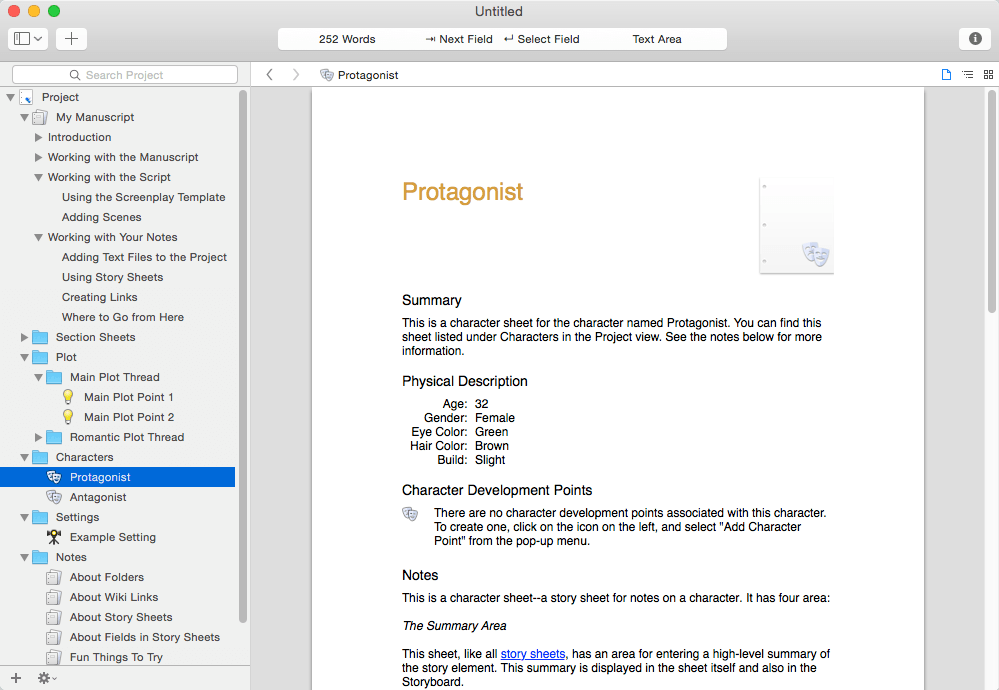The image size is (999, 690).
Task: Click the Next Field button
Action: pyautogui.click(x=459, y=39)
